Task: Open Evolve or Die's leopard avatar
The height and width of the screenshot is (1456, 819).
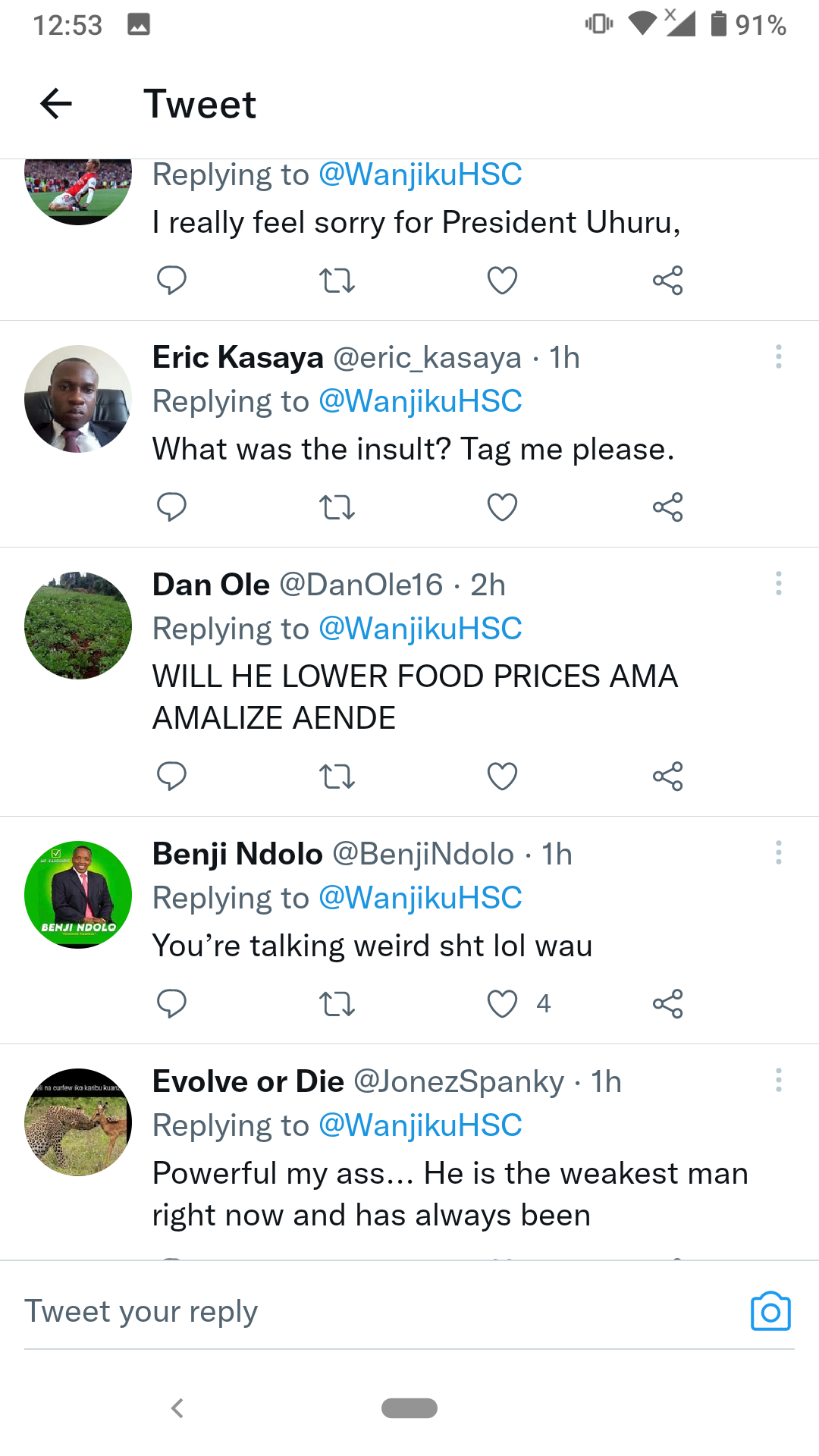Action: pos(78,1122)
